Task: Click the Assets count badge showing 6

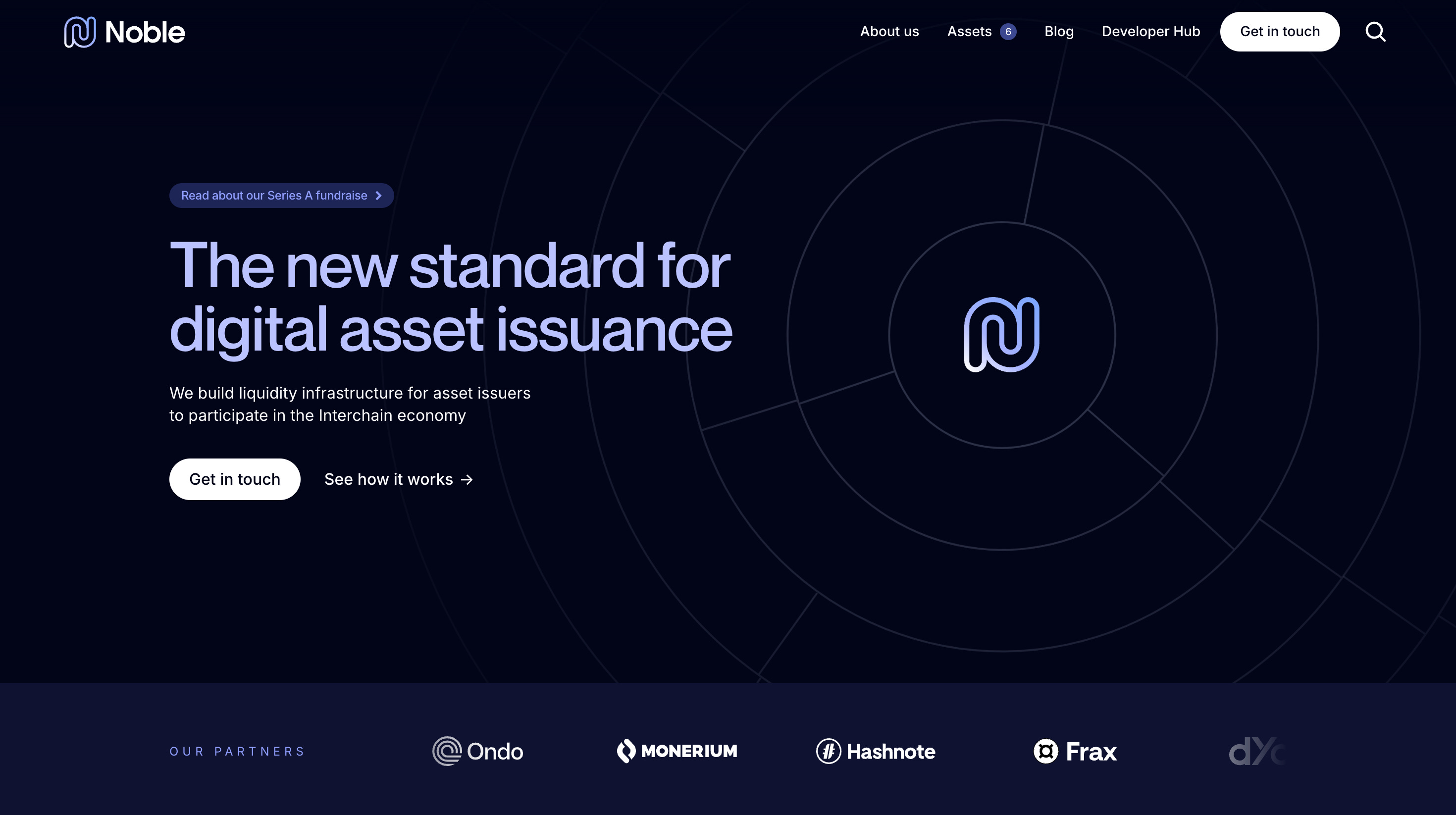Action: pyautogui.click(x=1008, y=32)
